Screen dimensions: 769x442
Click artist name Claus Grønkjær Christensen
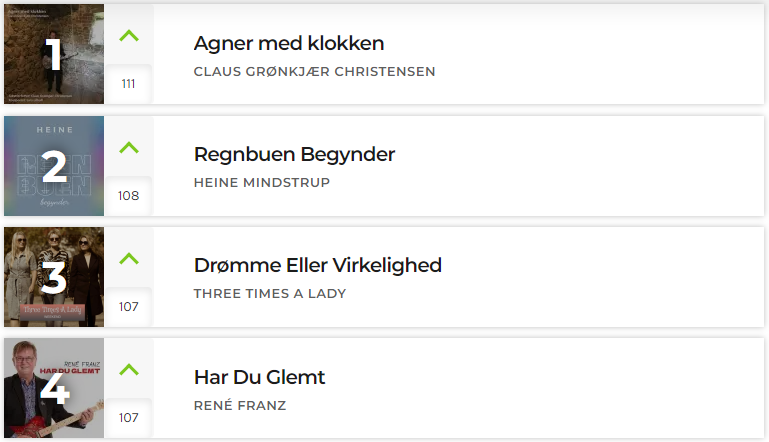(x=314, y=72)
